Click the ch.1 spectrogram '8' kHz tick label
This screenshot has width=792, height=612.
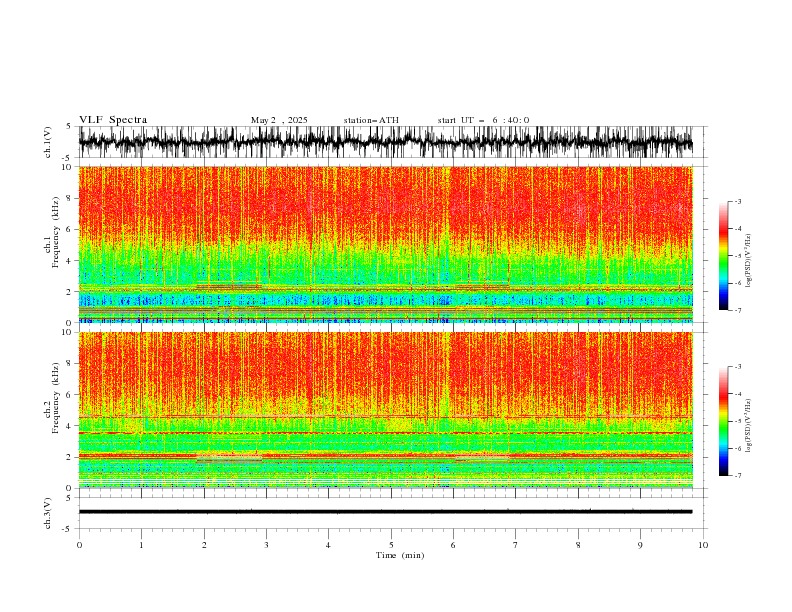(71, 198)
